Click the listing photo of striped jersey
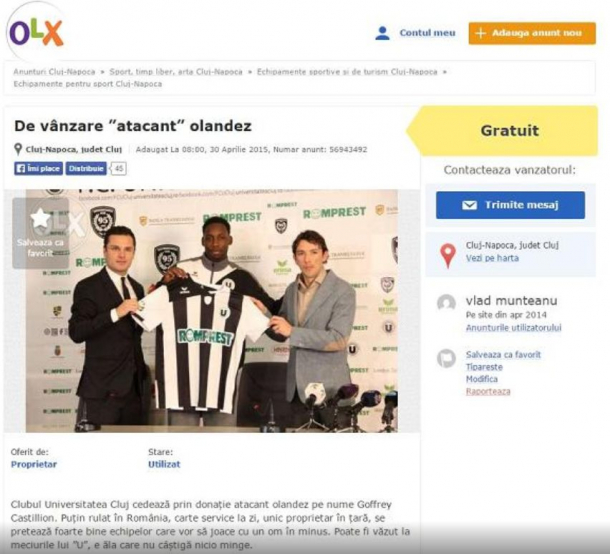The width and height of the screenshot is (610, 554). point(212,310)
